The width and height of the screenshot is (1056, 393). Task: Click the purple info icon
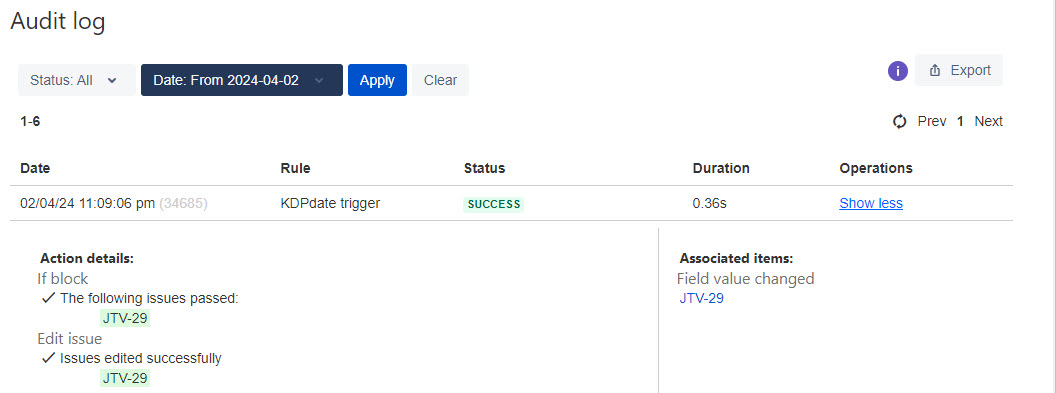point(897,71)
